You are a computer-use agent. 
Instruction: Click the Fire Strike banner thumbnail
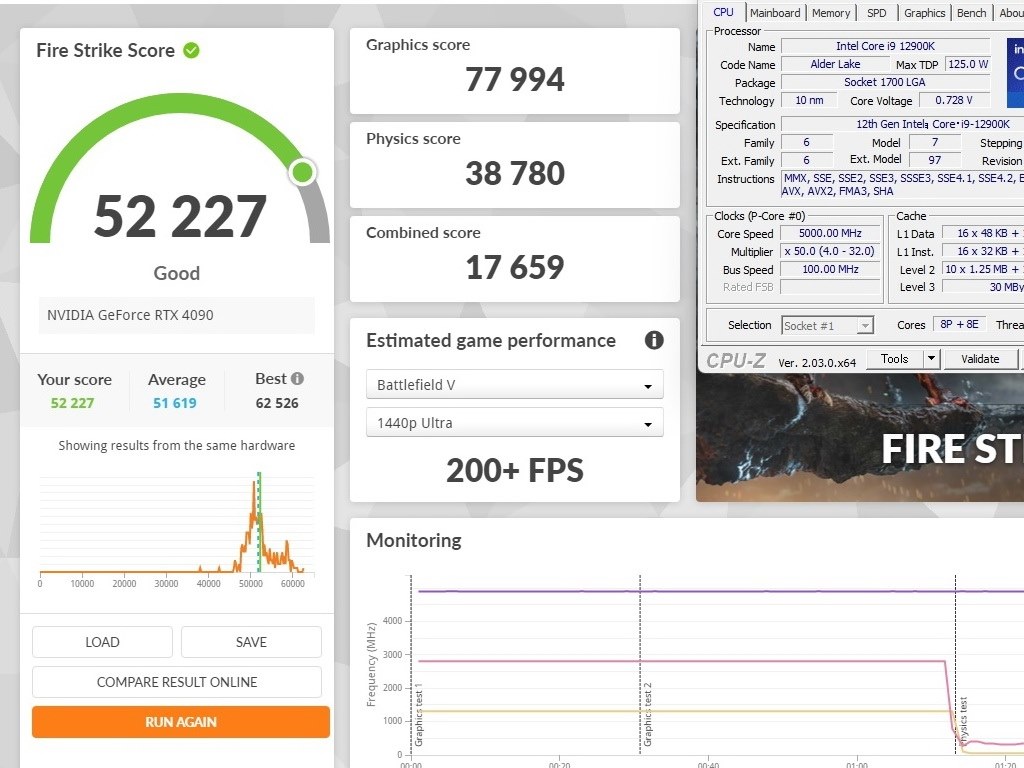coord(860,437)
